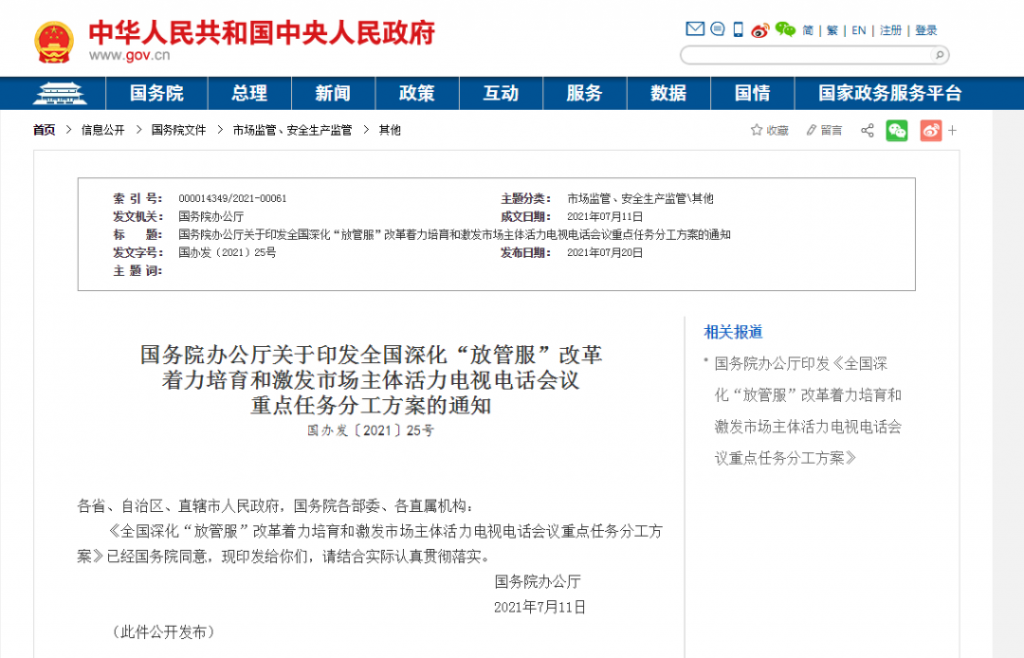Share article to WeChat green button
Image resolution: width=1024 pixels, height=658 pixels.
[897, 131]
